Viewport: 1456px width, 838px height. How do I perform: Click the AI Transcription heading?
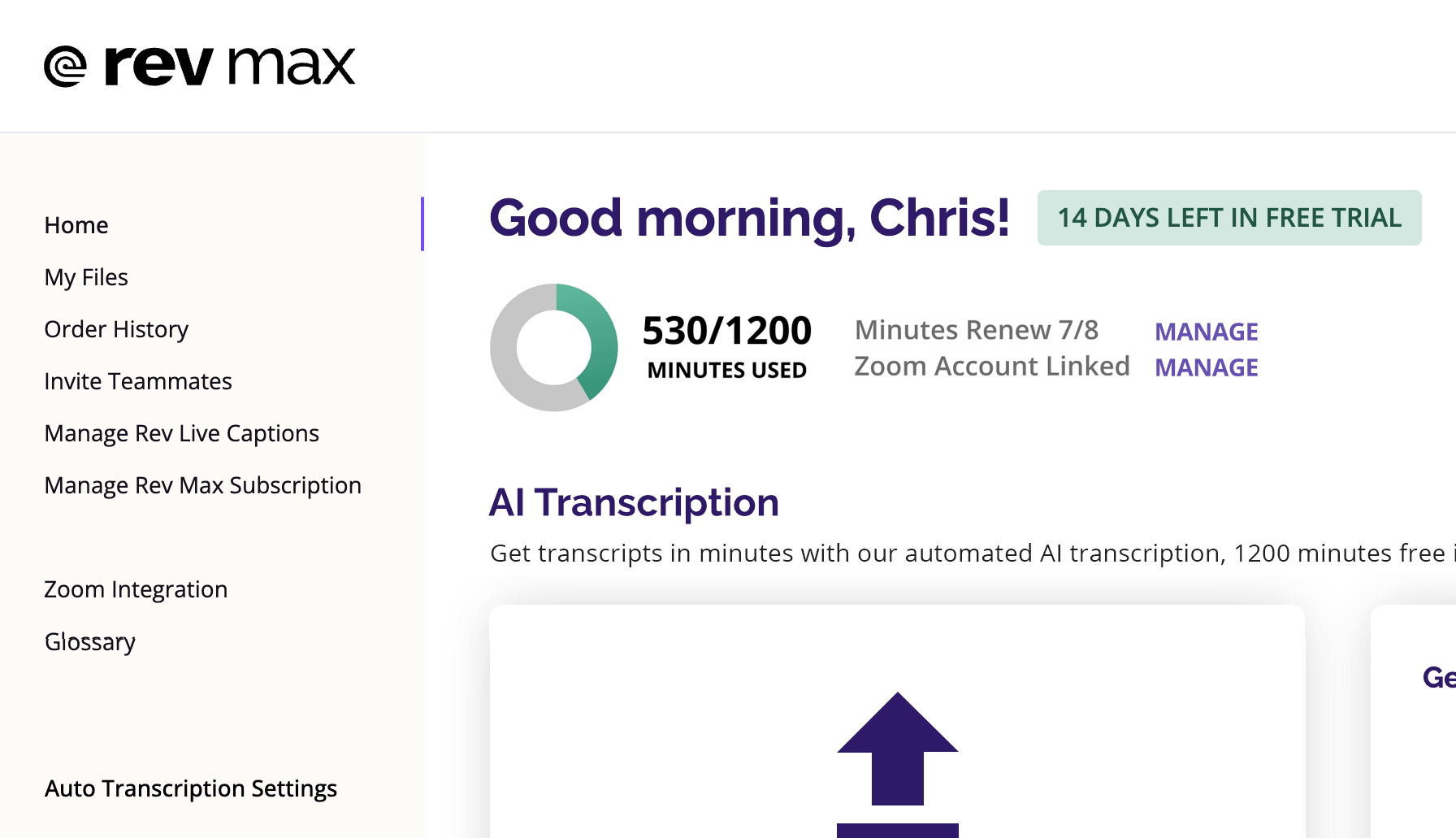tap(634, 502)
